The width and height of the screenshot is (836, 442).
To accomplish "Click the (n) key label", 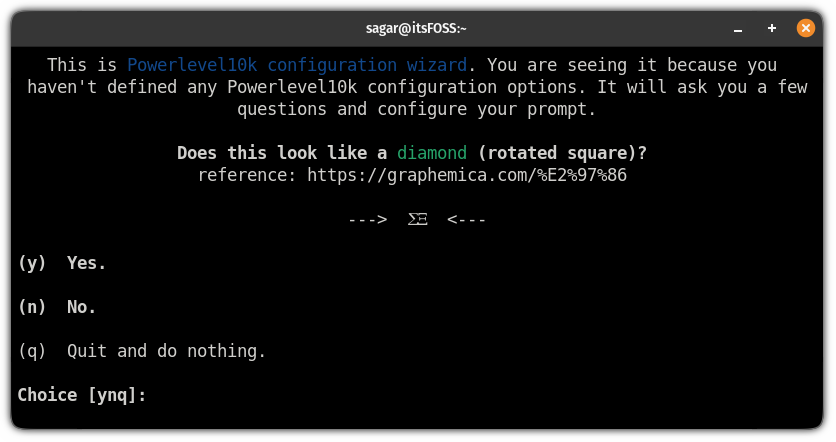I will (x=32, y=307).
